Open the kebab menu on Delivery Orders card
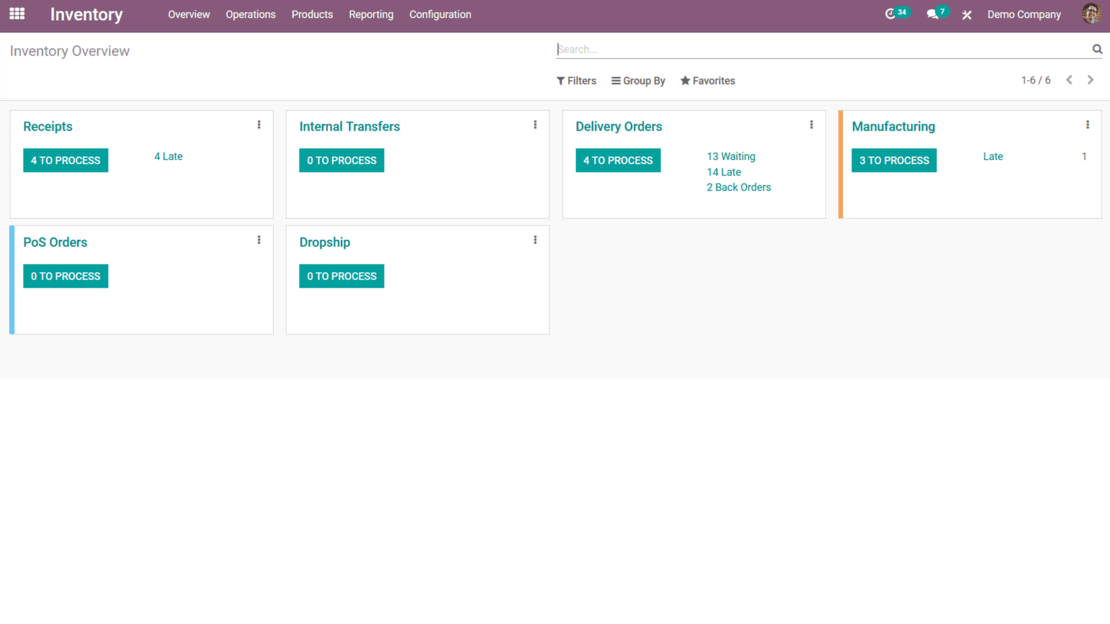This screenshot has width=1110, height=624. click(x=811, y=124)
